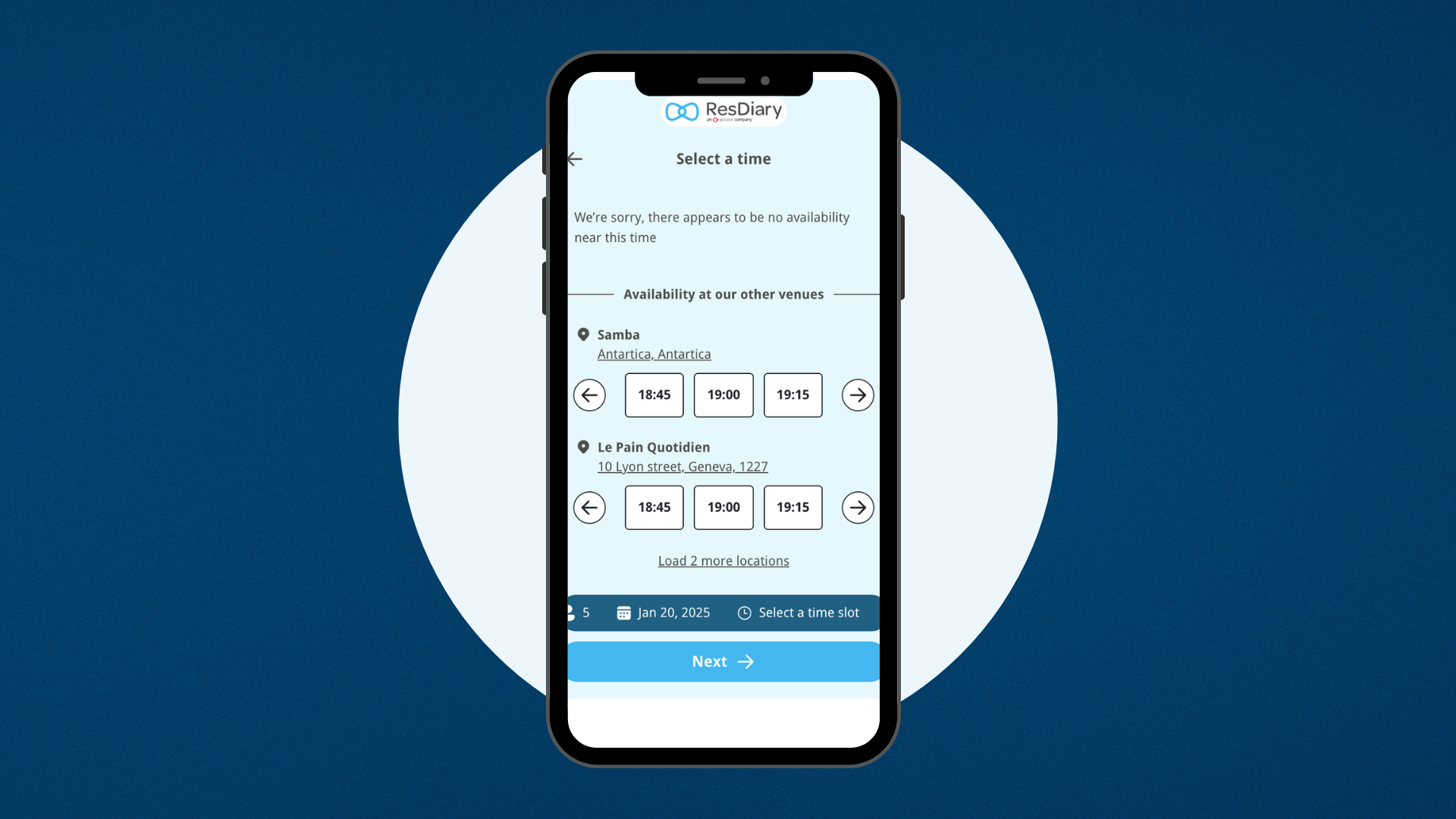The image size is (1456, 819).
Task: Click the Next button to proceed
Action: [x=723, y=661]
